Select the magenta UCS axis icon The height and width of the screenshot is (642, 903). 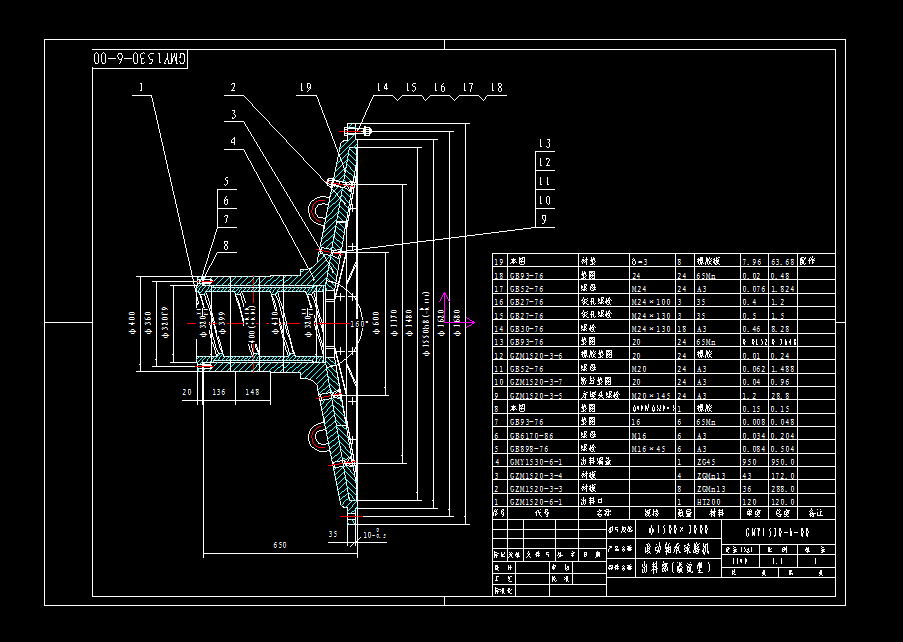click(456, 311)
